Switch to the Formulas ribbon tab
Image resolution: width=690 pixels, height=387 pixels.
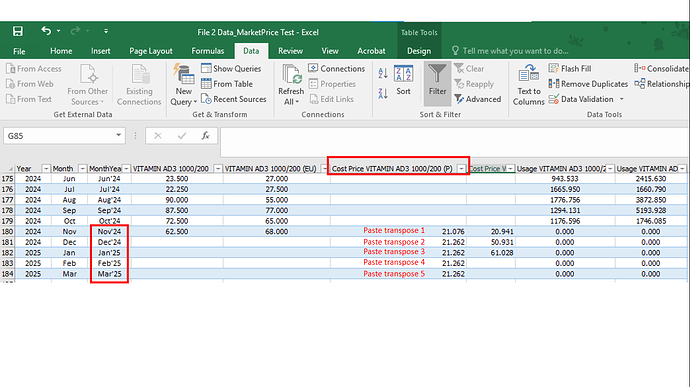point(208,51)
